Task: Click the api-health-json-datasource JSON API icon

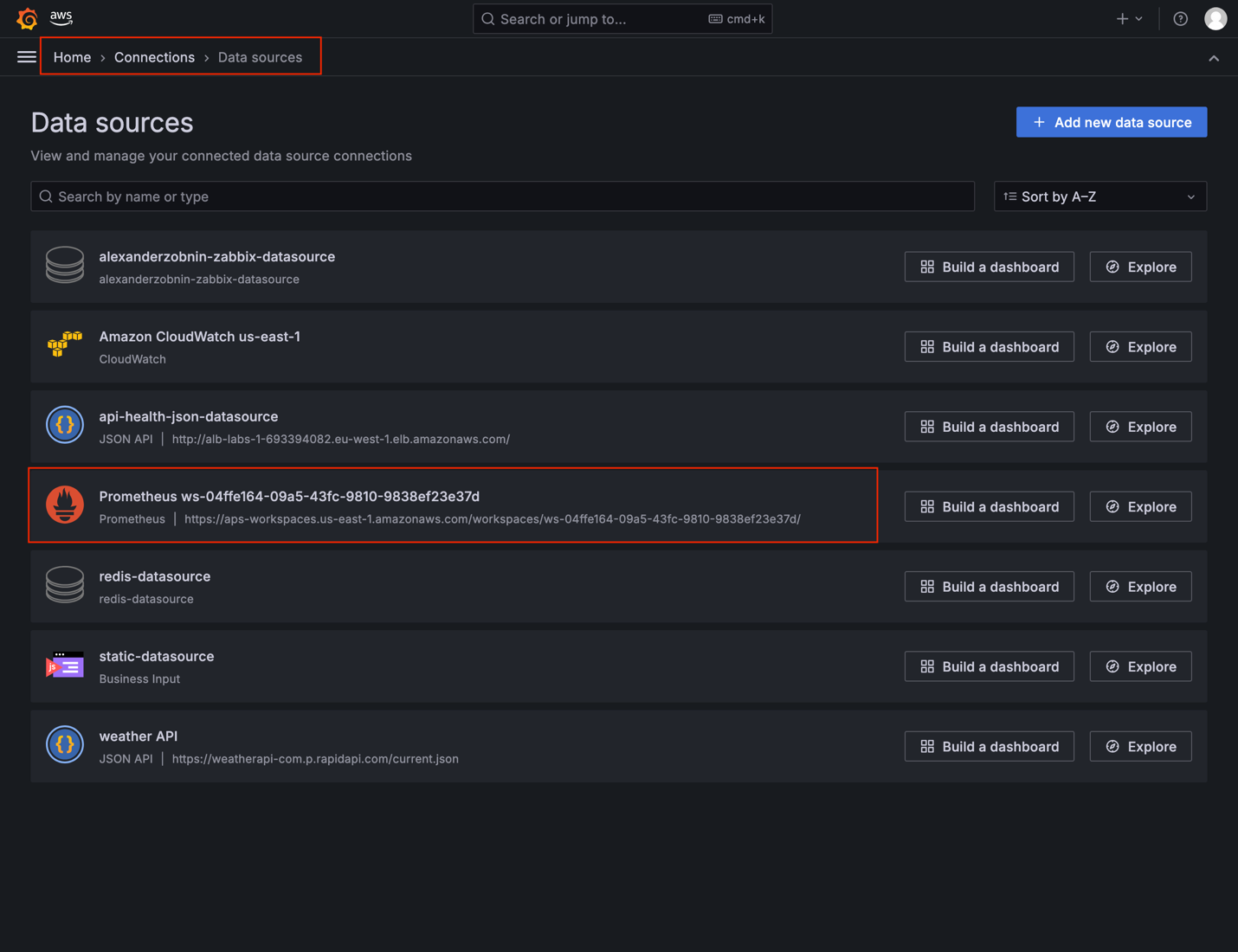Action: point(64,425)
